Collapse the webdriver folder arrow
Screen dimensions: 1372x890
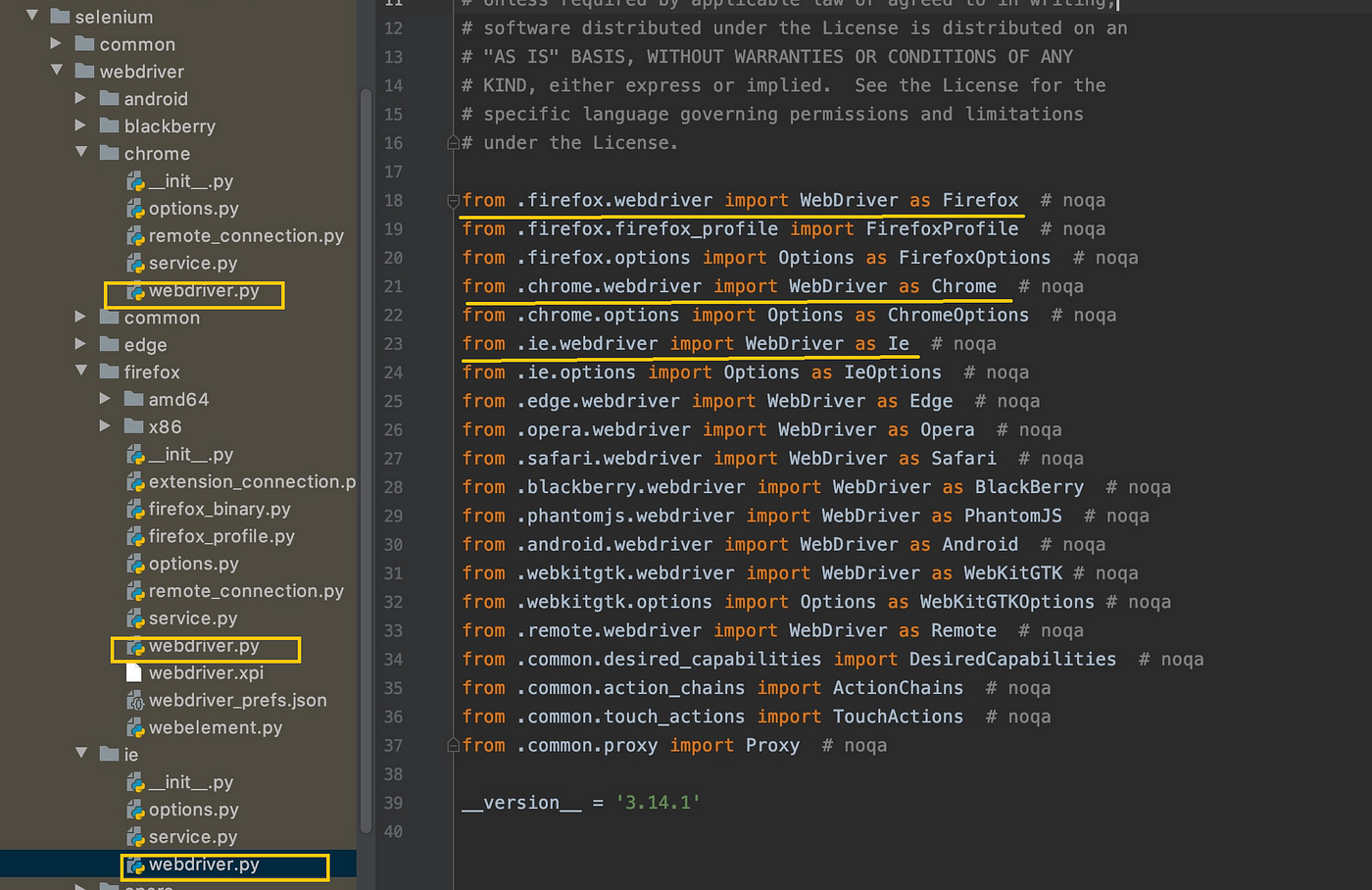[x=57, y=71]
